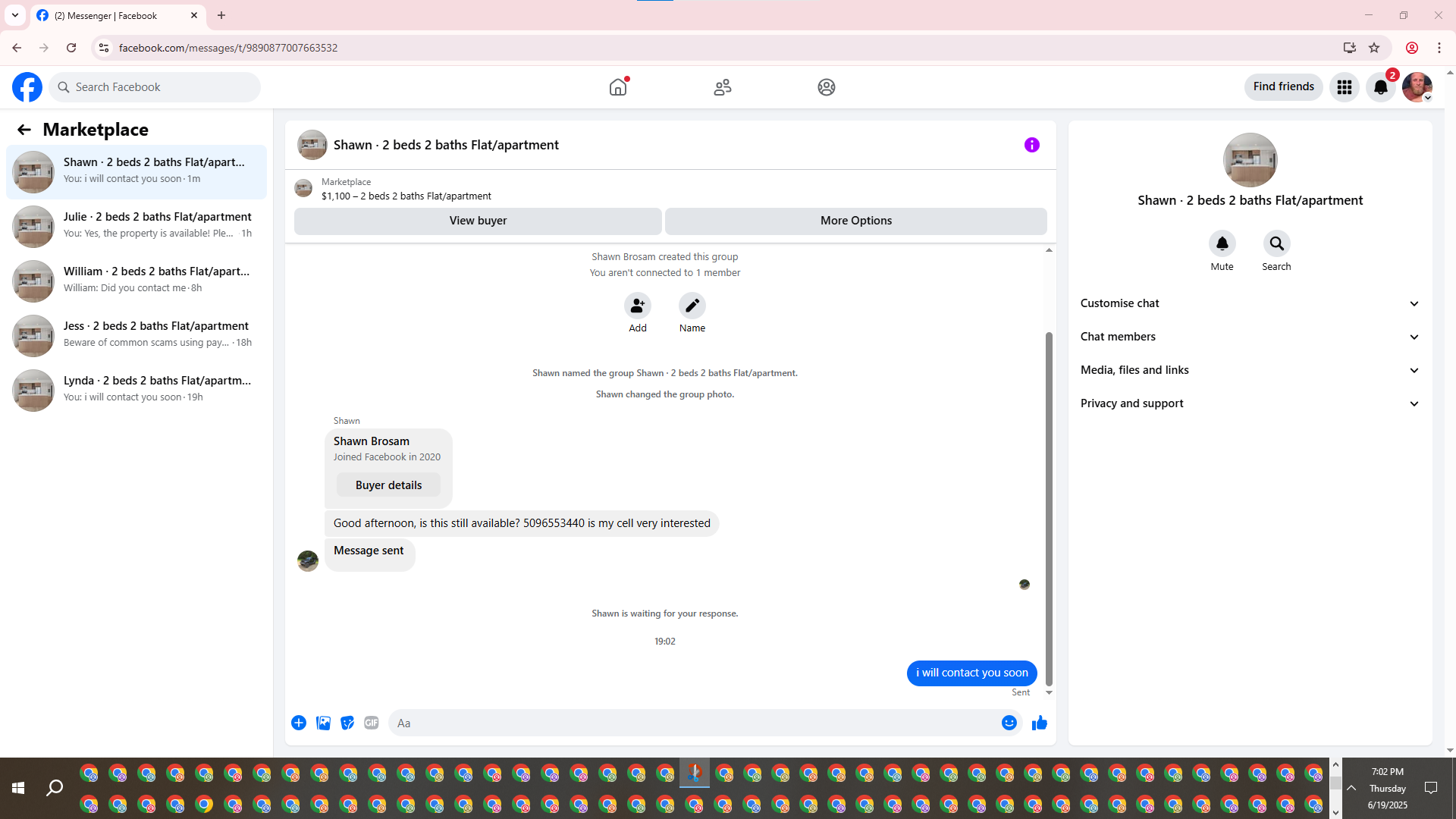Open the Groups icon in top navigation
The image size is (1456, 819).
click(827, 87)
